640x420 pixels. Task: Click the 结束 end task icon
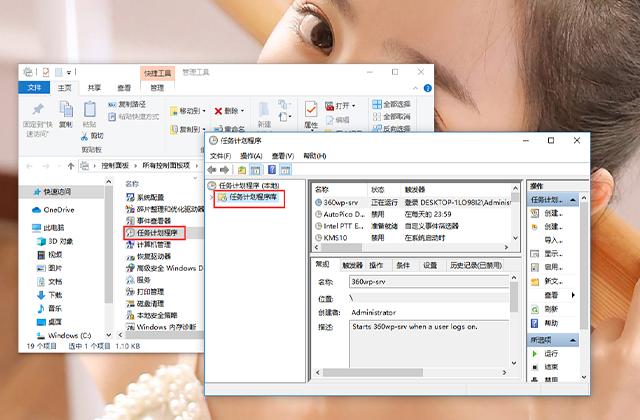point(535,367)
